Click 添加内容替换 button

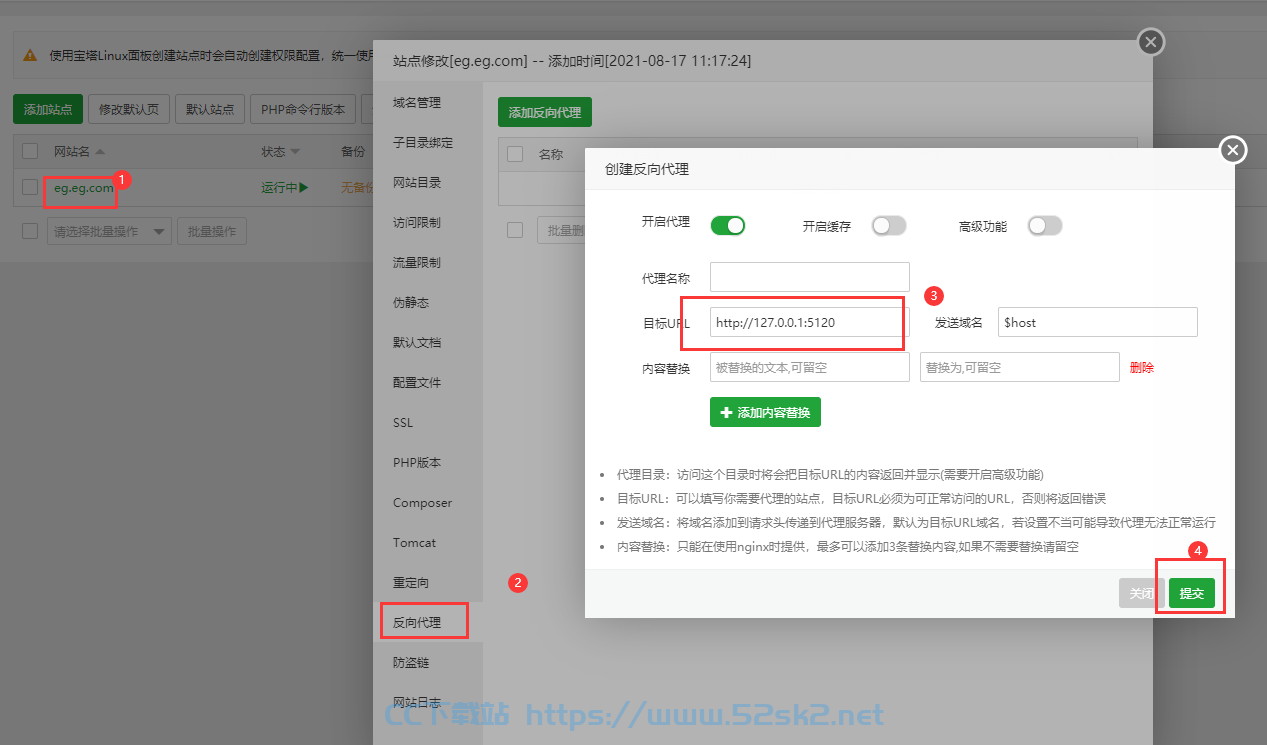click(765, 412)
